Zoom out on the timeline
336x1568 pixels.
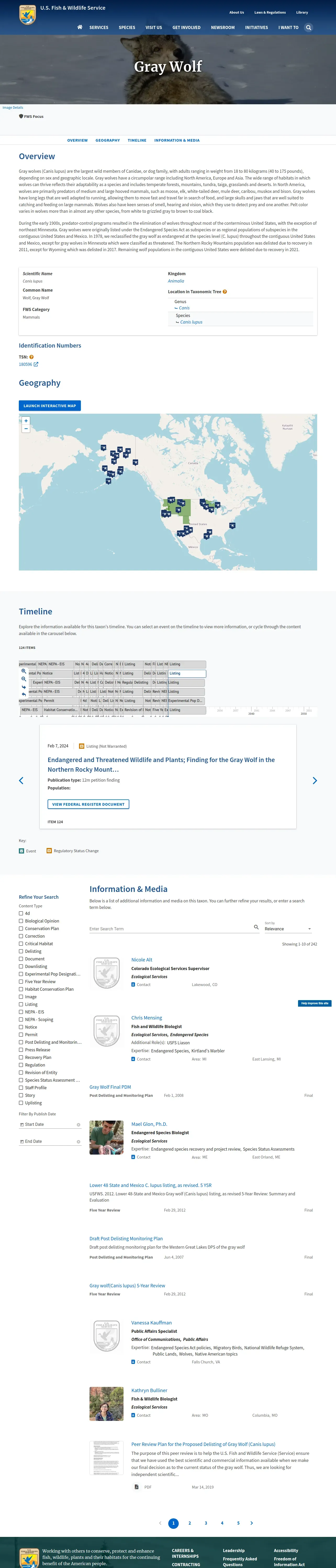(x=24, y=679)
